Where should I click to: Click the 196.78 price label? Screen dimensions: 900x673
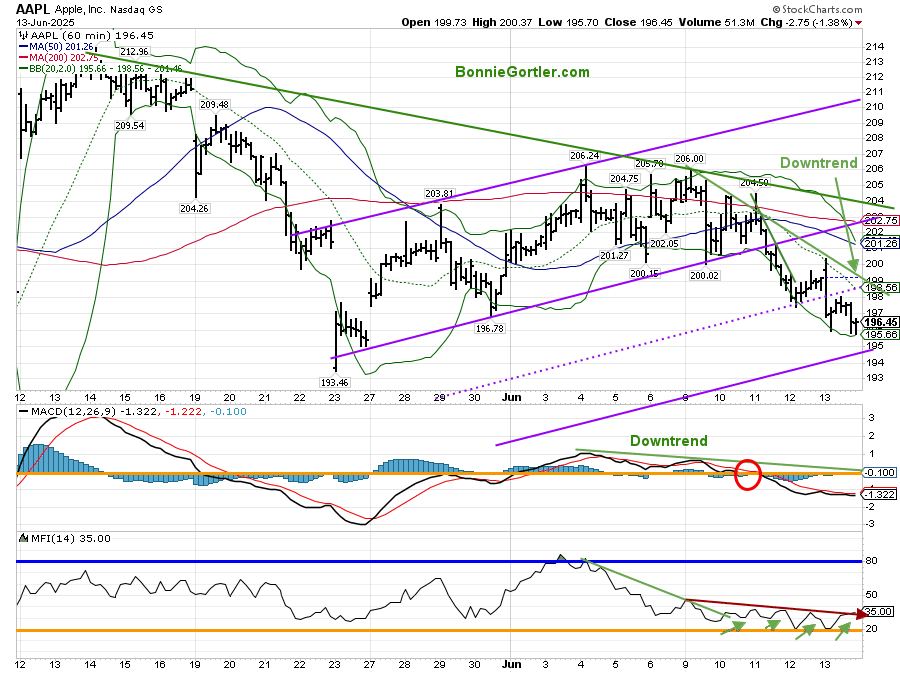pyautogui.click(x=490, y=328)
